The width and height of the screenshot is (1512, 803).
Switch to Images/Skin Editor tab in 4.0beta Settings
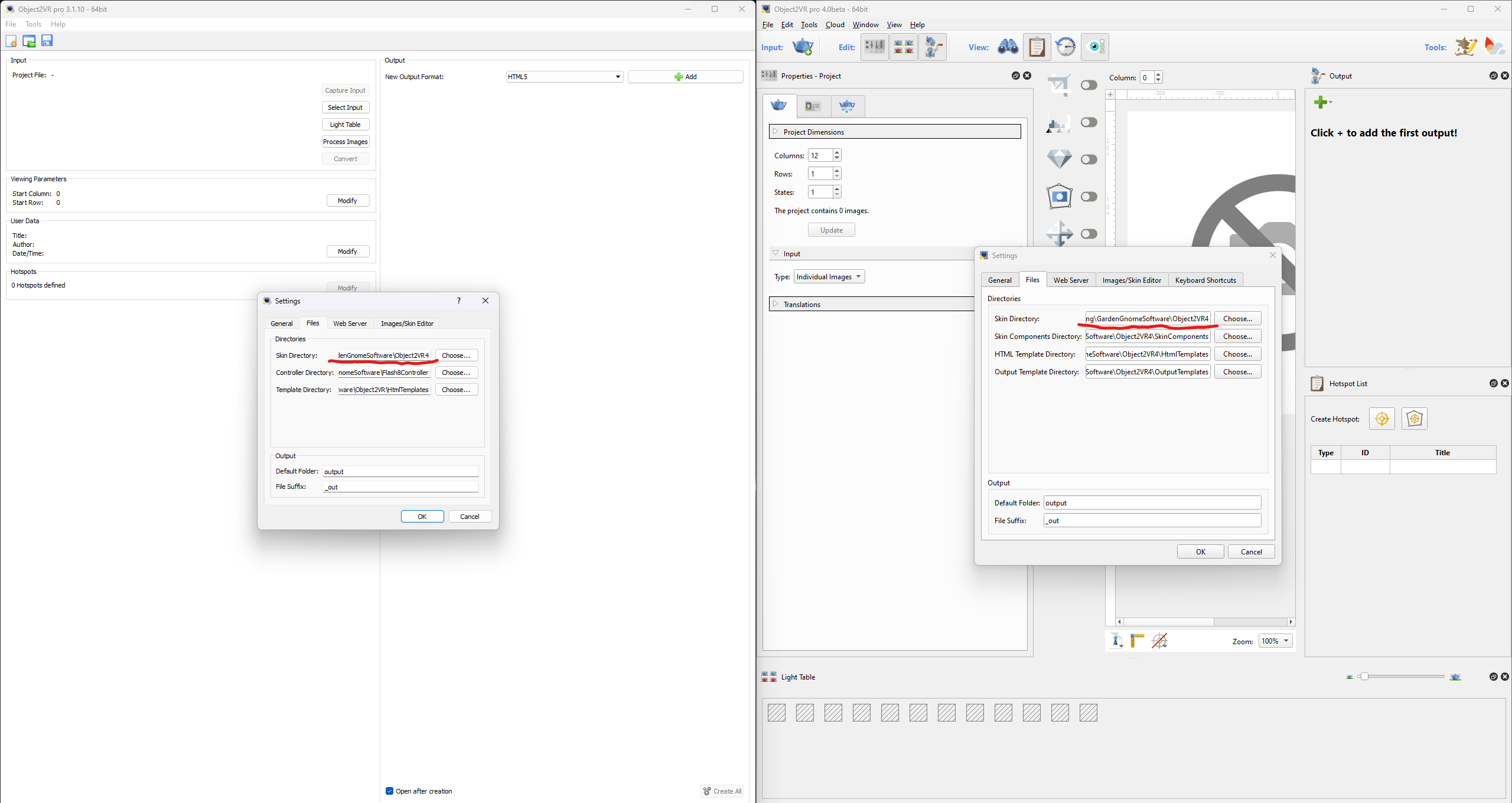(1132, 280)
